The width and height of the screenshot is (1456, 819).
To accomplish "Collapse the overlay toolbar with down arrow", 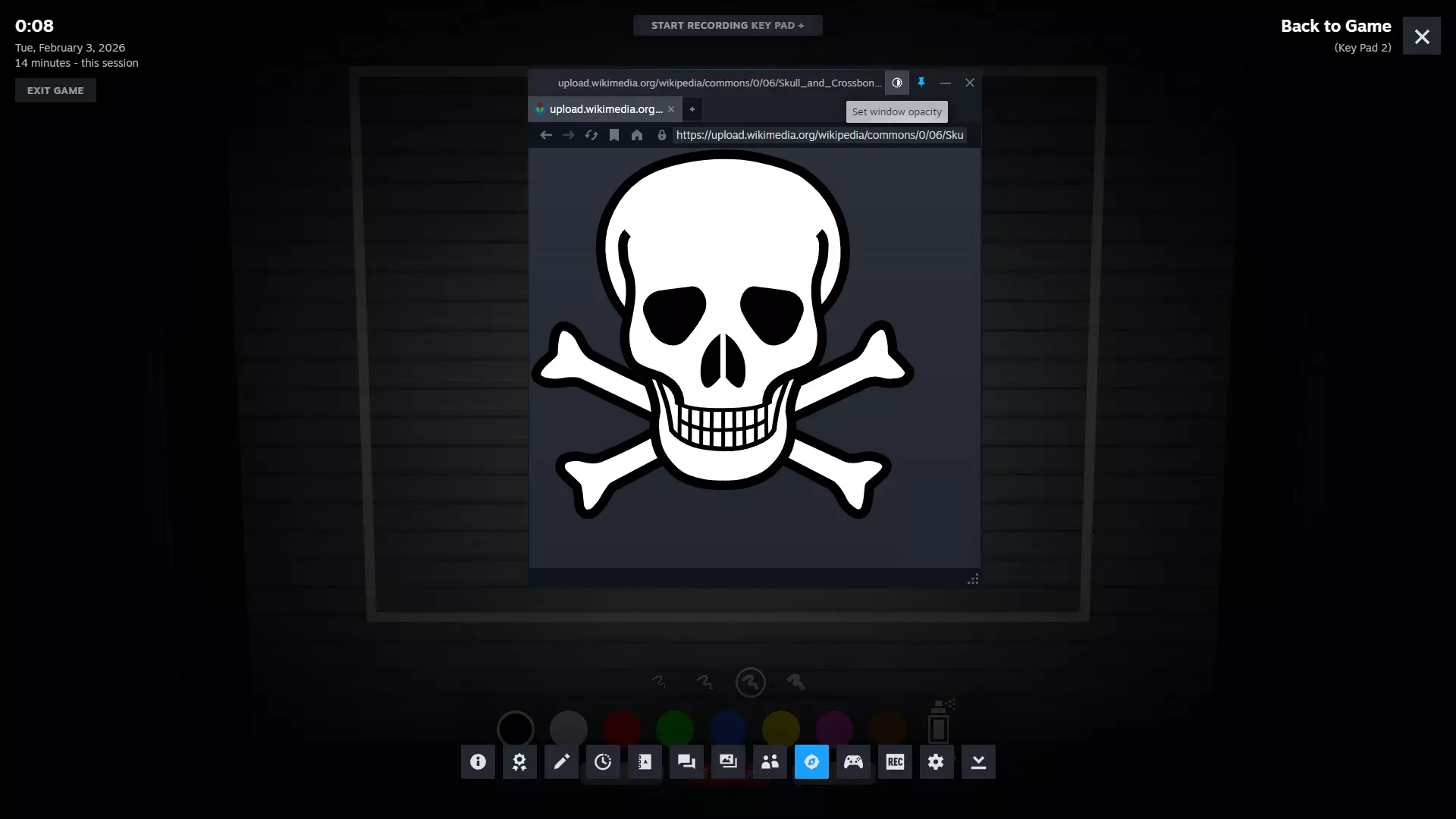I will click(x=978, y=761).
